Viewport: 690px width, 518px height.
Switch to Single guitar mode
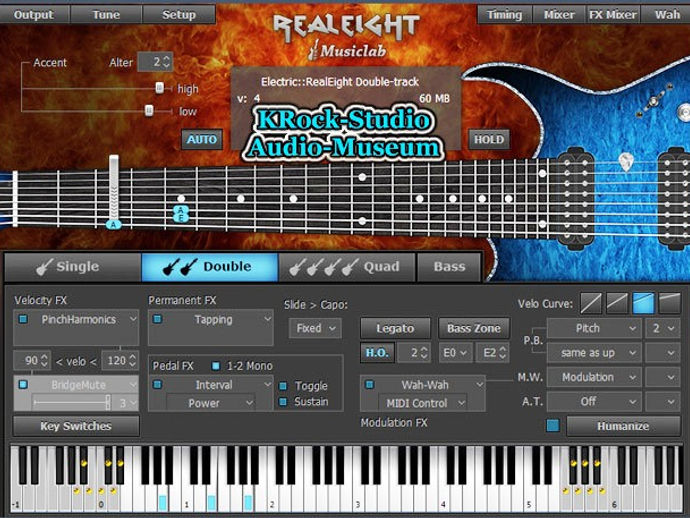73,267
